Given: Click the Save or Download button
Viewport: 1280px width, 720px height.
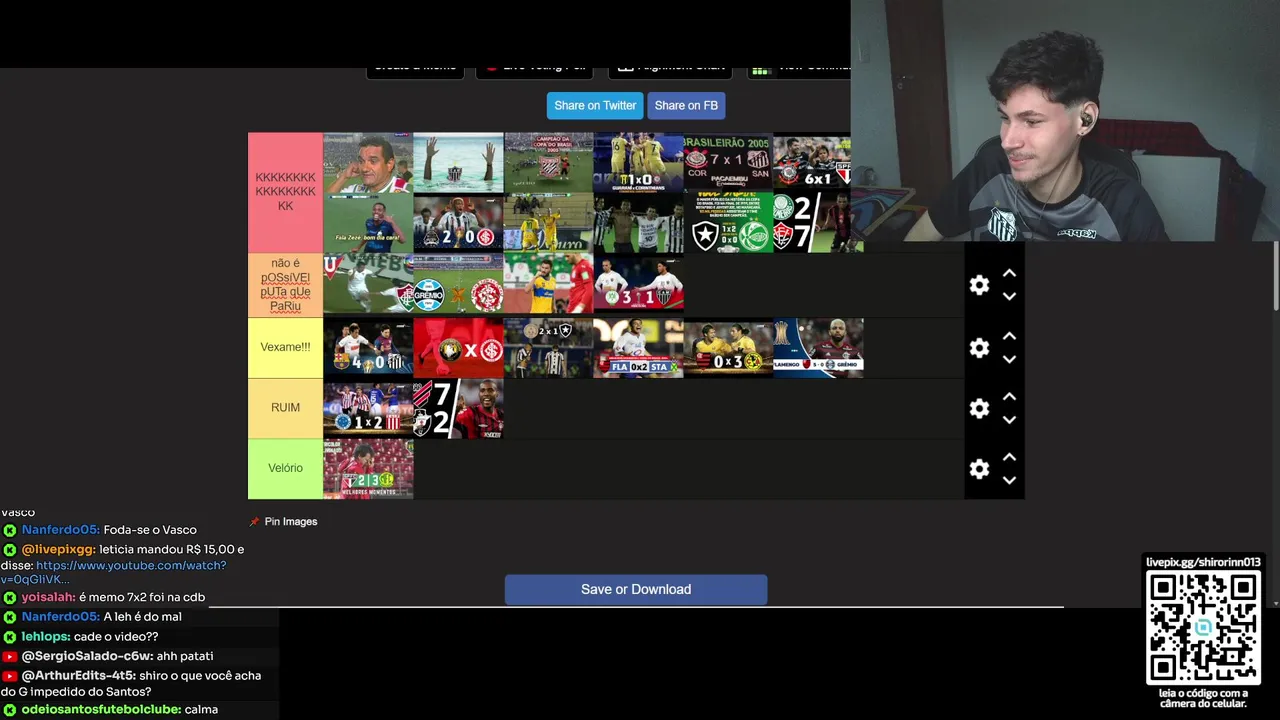Looking at the screenshot, I should [636, 589].
